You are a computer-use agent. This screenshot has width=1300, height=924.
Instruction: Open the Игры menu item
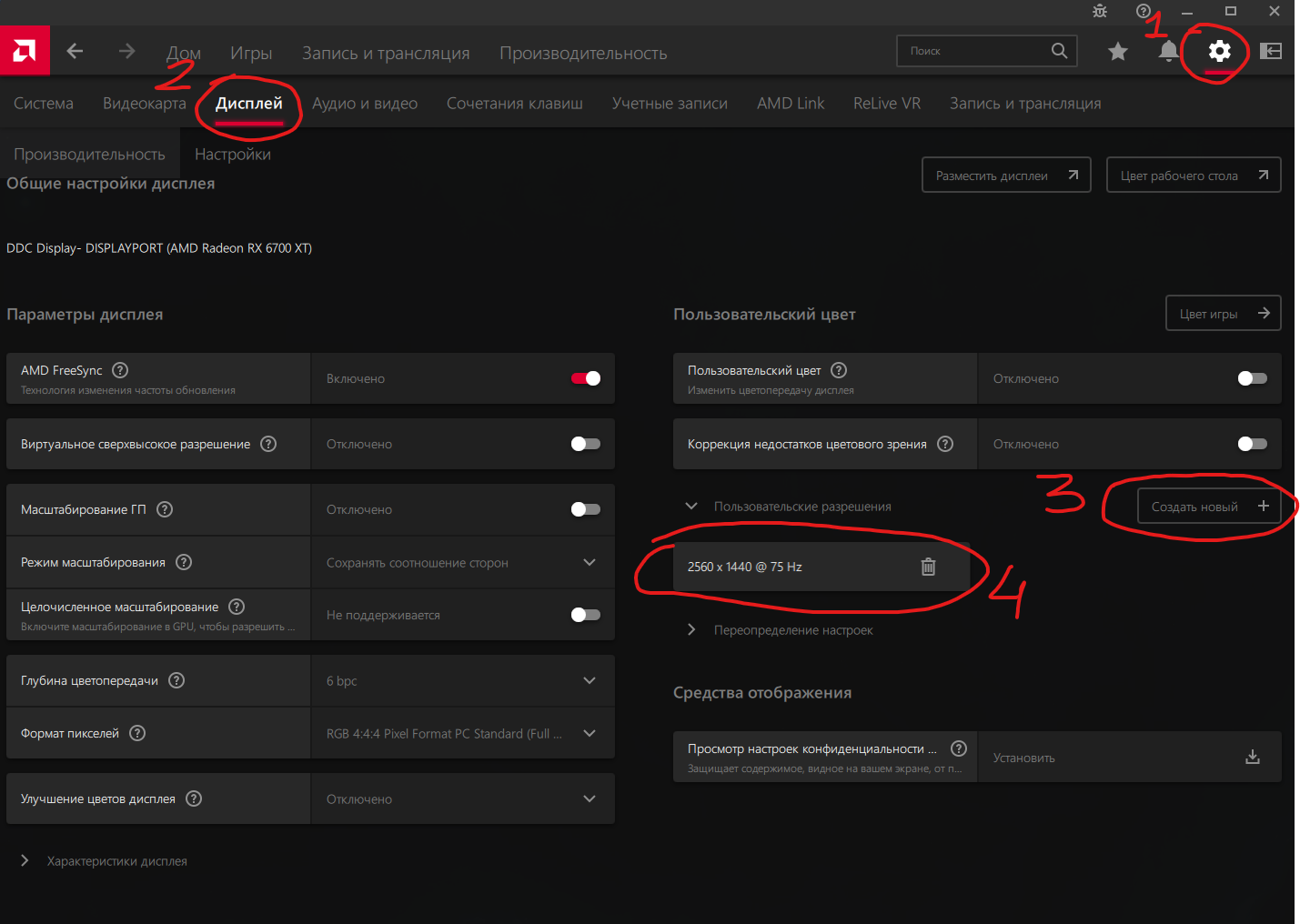point(251,54)
